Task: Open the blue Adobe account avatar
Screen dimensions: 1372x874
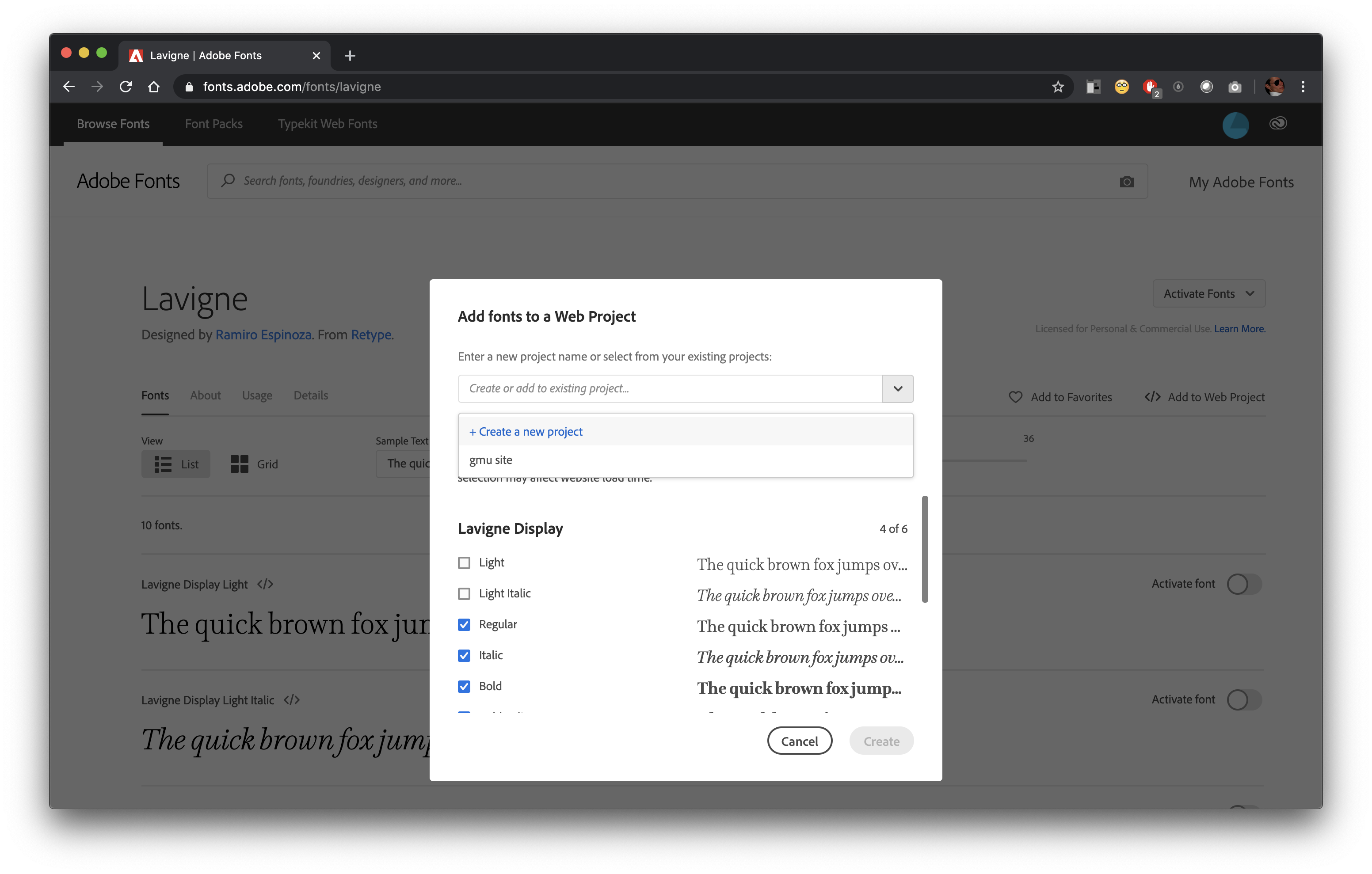Action: point(1235,125)
